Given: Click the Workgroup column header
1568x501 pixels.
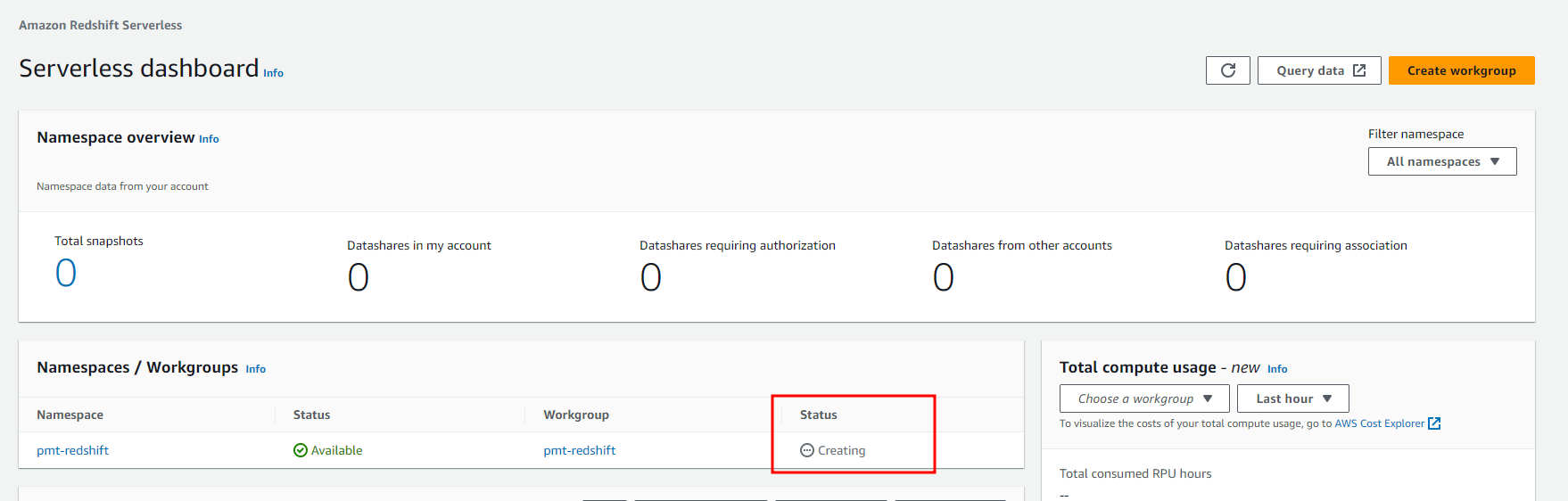Looking at the screenshot, I should [x=576, y=415].
